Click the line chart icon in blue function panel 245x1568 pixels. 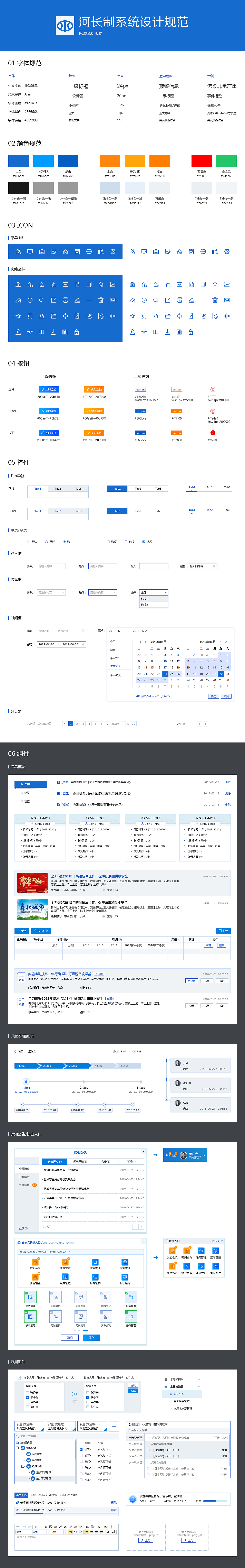coord(112,285)
